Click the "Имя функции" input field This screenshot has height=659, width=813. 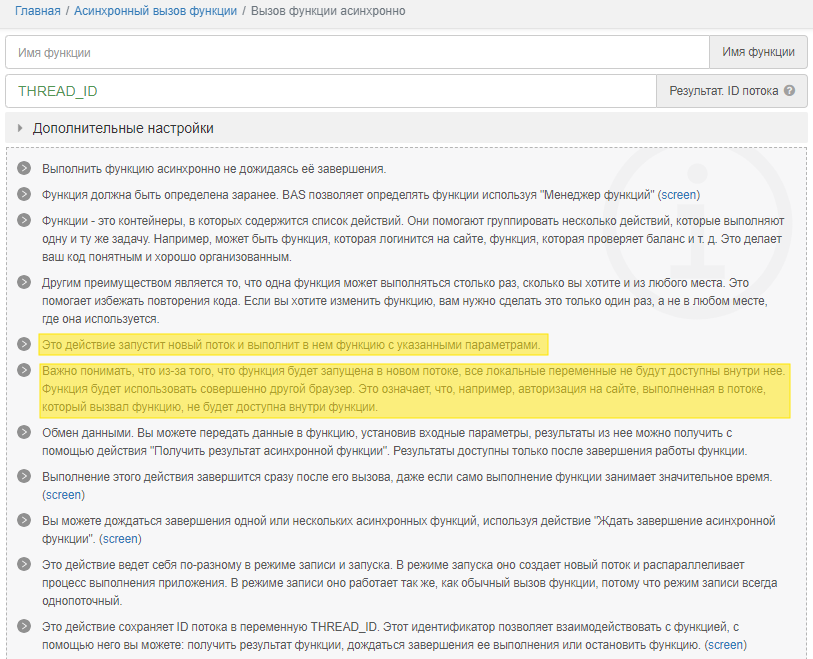pos(357,52)
